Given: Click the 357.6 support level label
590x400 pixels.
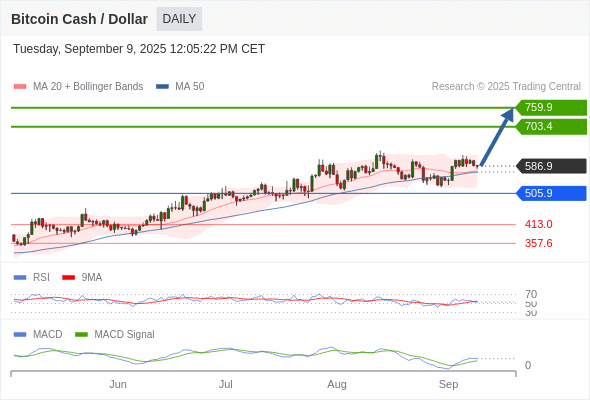Looking at the screenshot, I should 538,243.
